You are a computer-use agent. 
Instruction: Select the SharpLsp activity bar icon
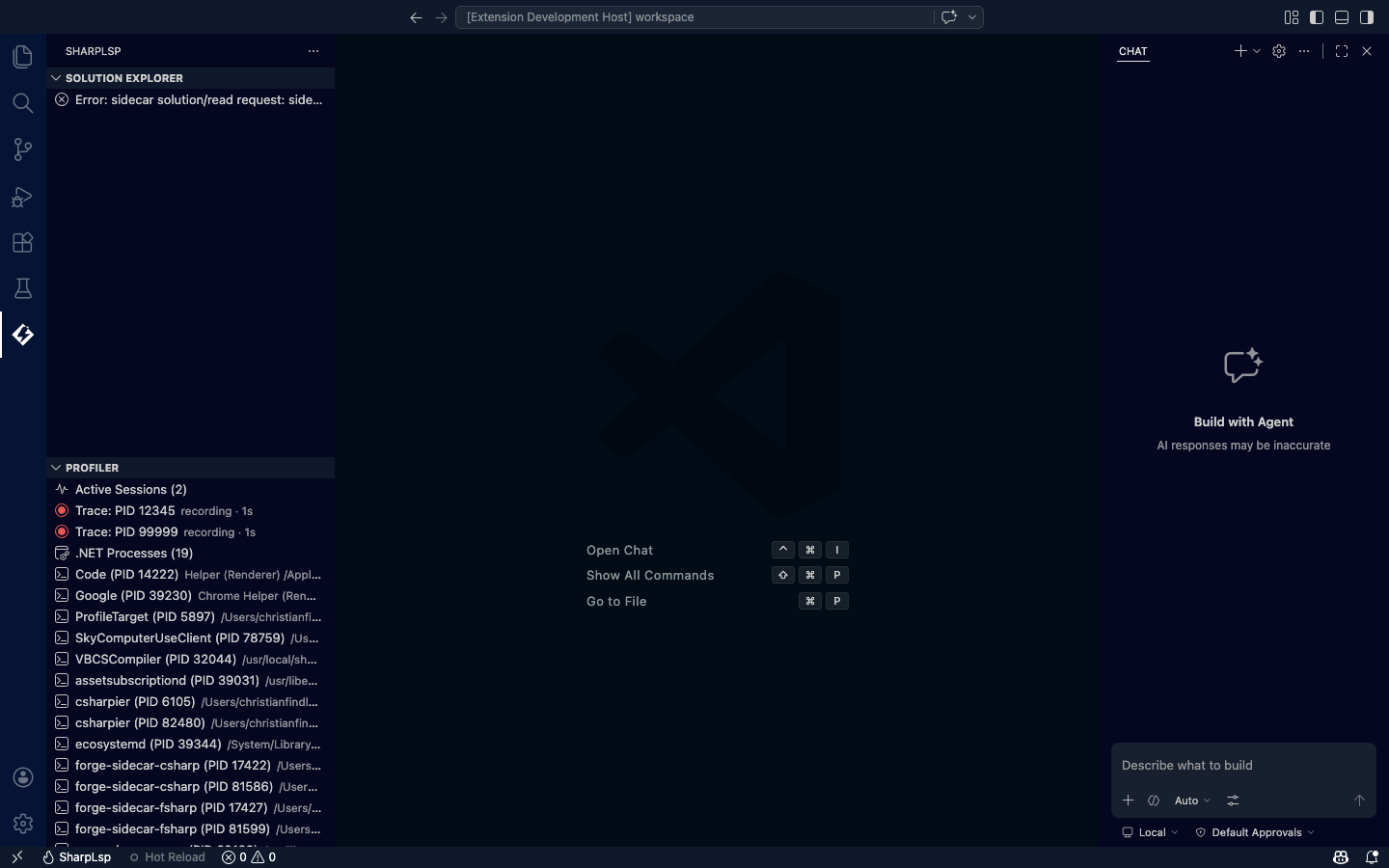(x=23, y=335)
